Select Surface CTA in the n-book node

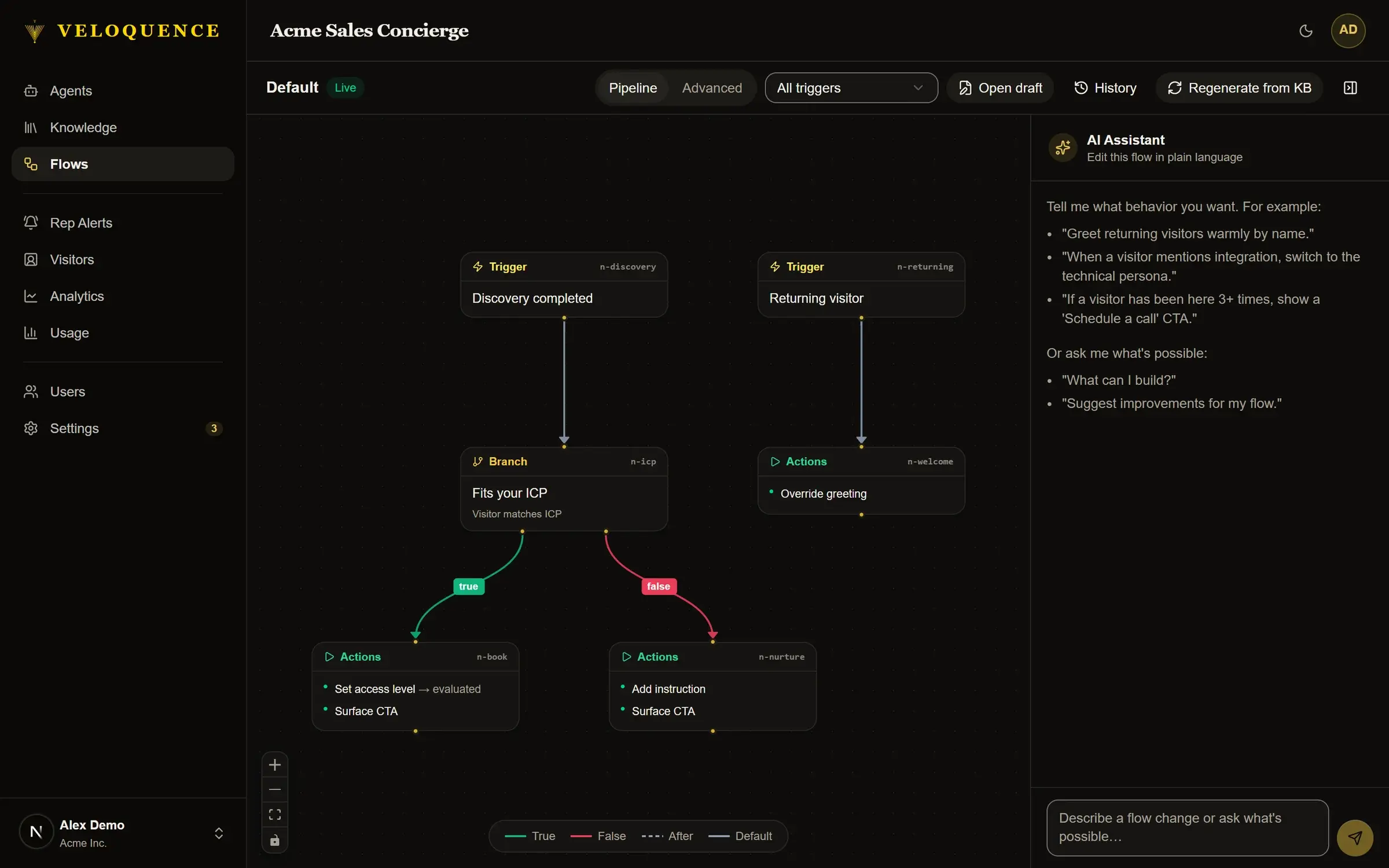[366, 711]
